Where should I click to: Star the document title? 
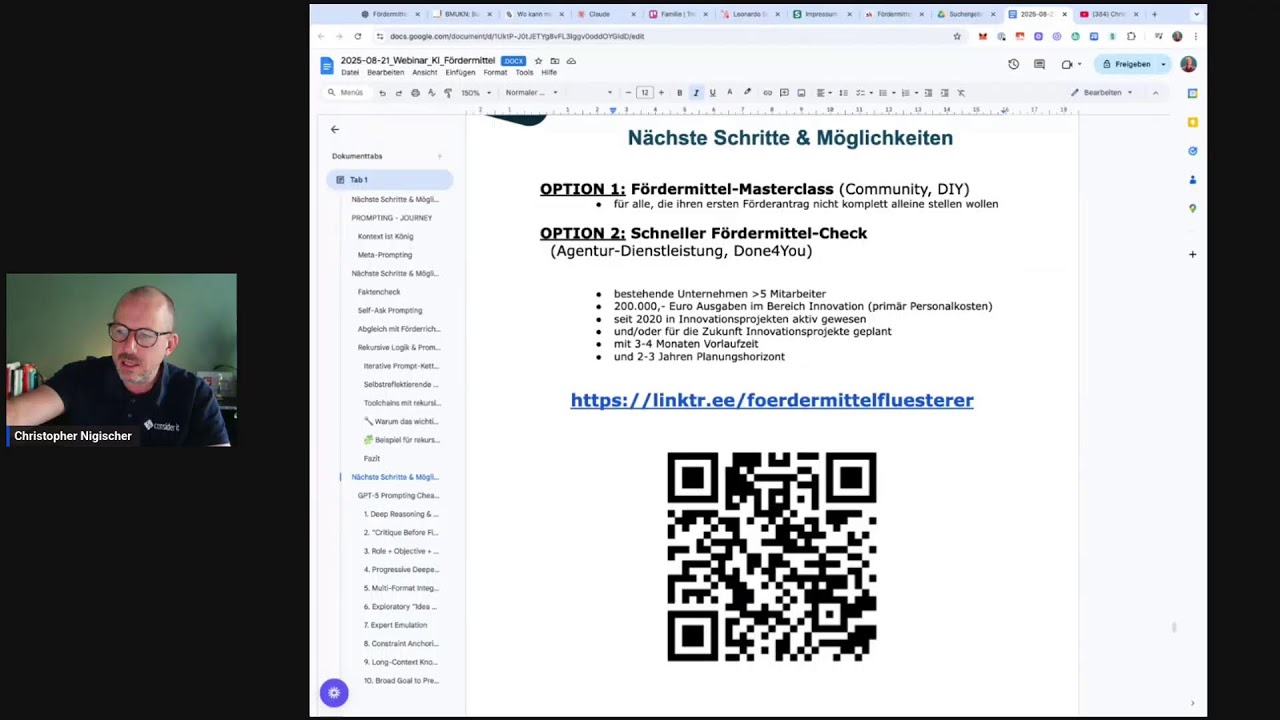coord(538,61)
